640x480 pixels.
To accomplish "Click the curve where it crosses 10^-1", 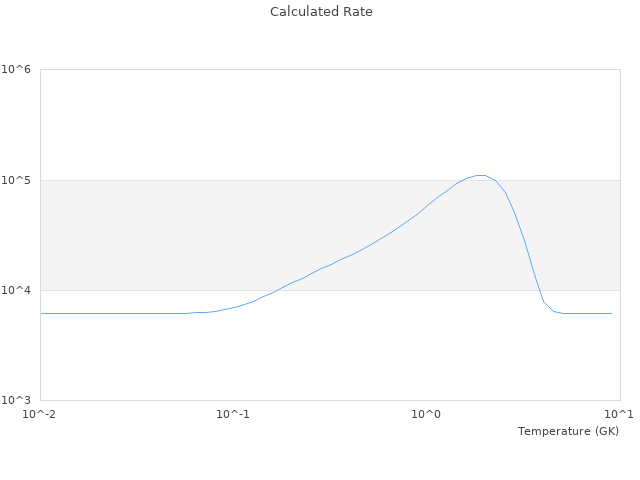I will click(x=233, y=307).
